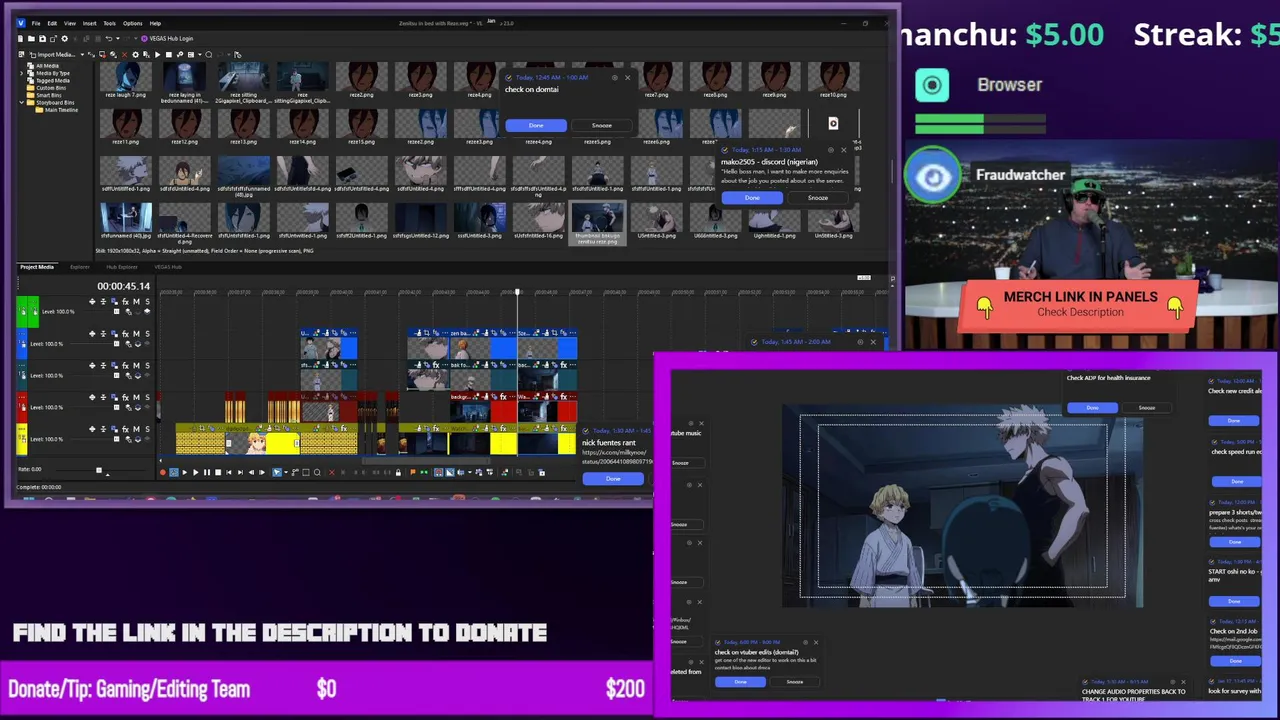This screenshot has height=720, width=1280.
Task: Click the Record button in transport bar
Action: tap(163, 472)
